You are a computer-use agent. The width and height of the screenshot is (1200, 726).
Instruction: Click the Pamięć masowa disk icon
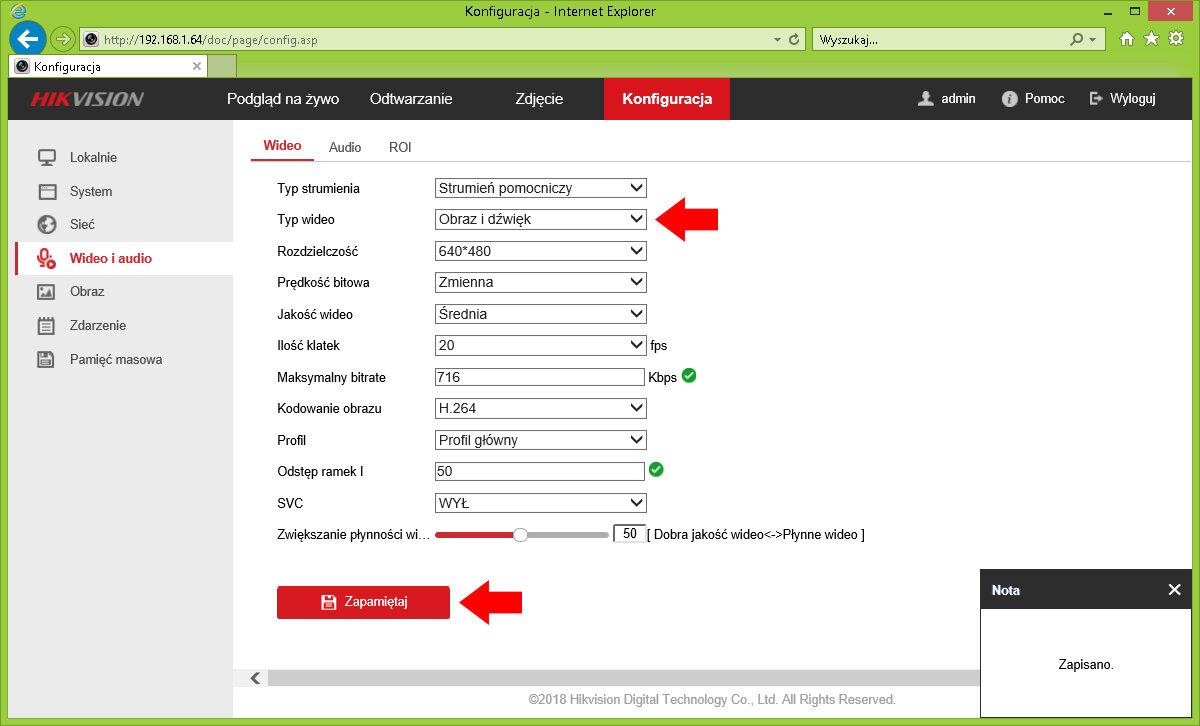tap(46, 359)
